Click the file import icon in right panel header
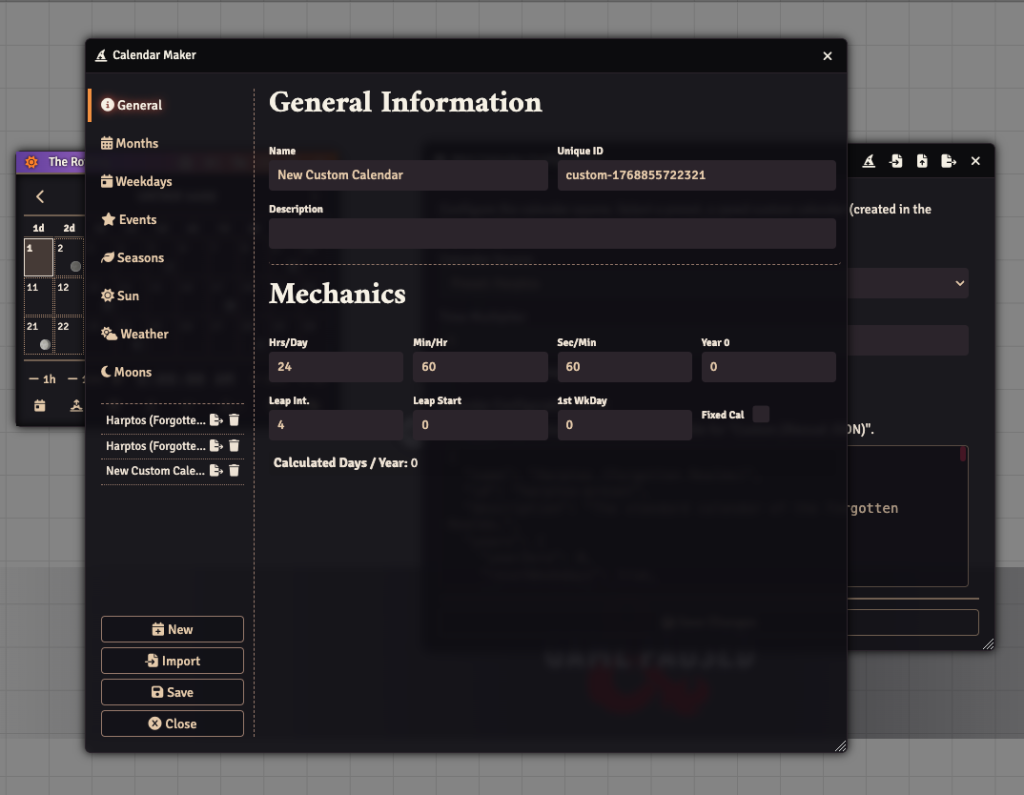 [896, 161]
